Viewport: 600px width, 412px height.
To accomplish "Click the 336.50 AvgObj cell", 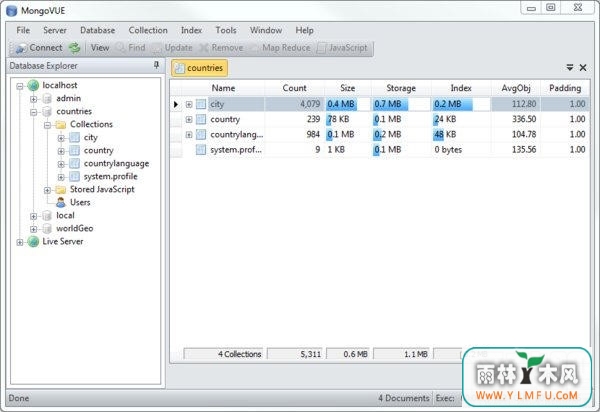I will pyautogui.click(x=516, y=119).
